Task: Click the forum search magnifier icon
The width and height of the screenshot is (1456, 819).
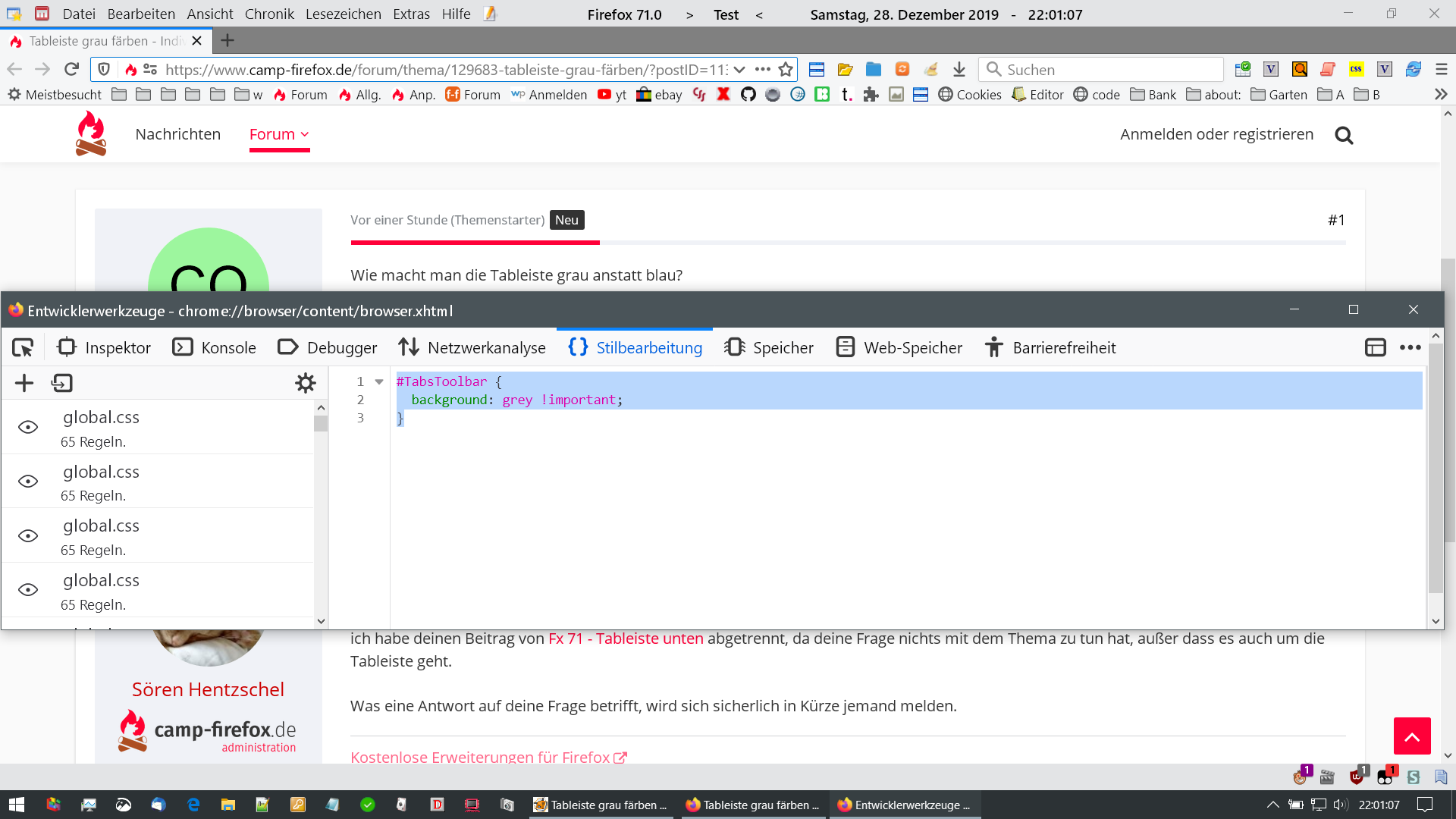Action: (x=1344, y=135)
